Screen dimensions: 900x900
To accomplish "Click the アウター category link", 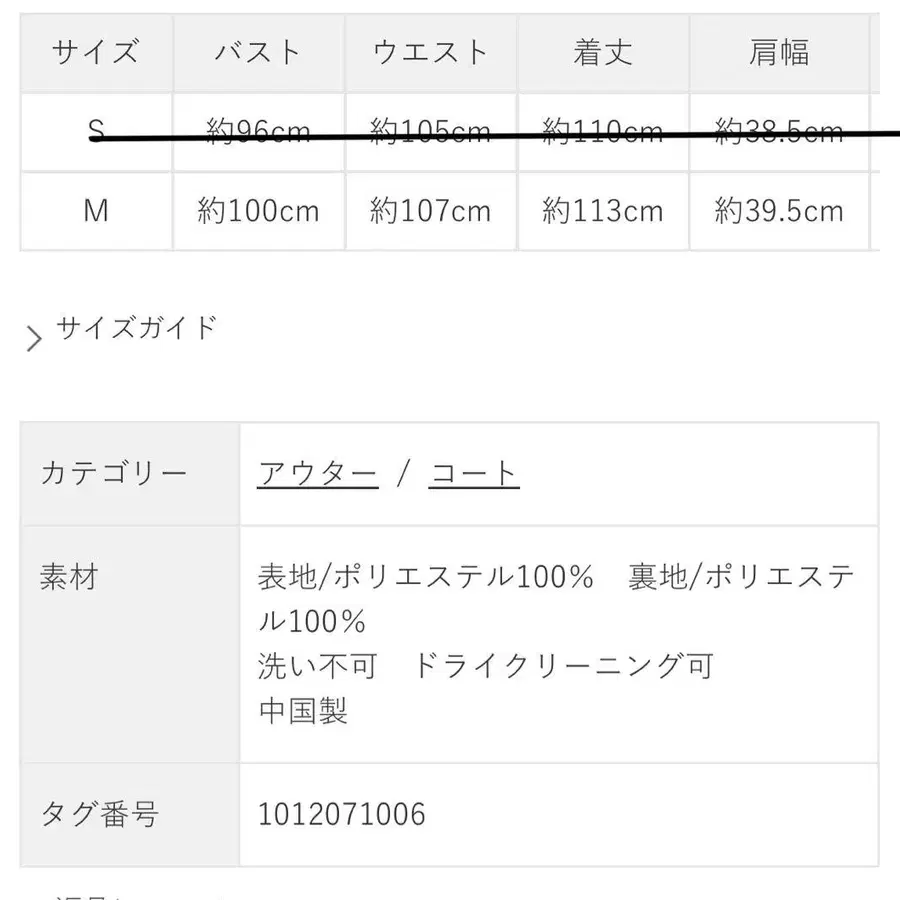I will [x=317, y=471].
